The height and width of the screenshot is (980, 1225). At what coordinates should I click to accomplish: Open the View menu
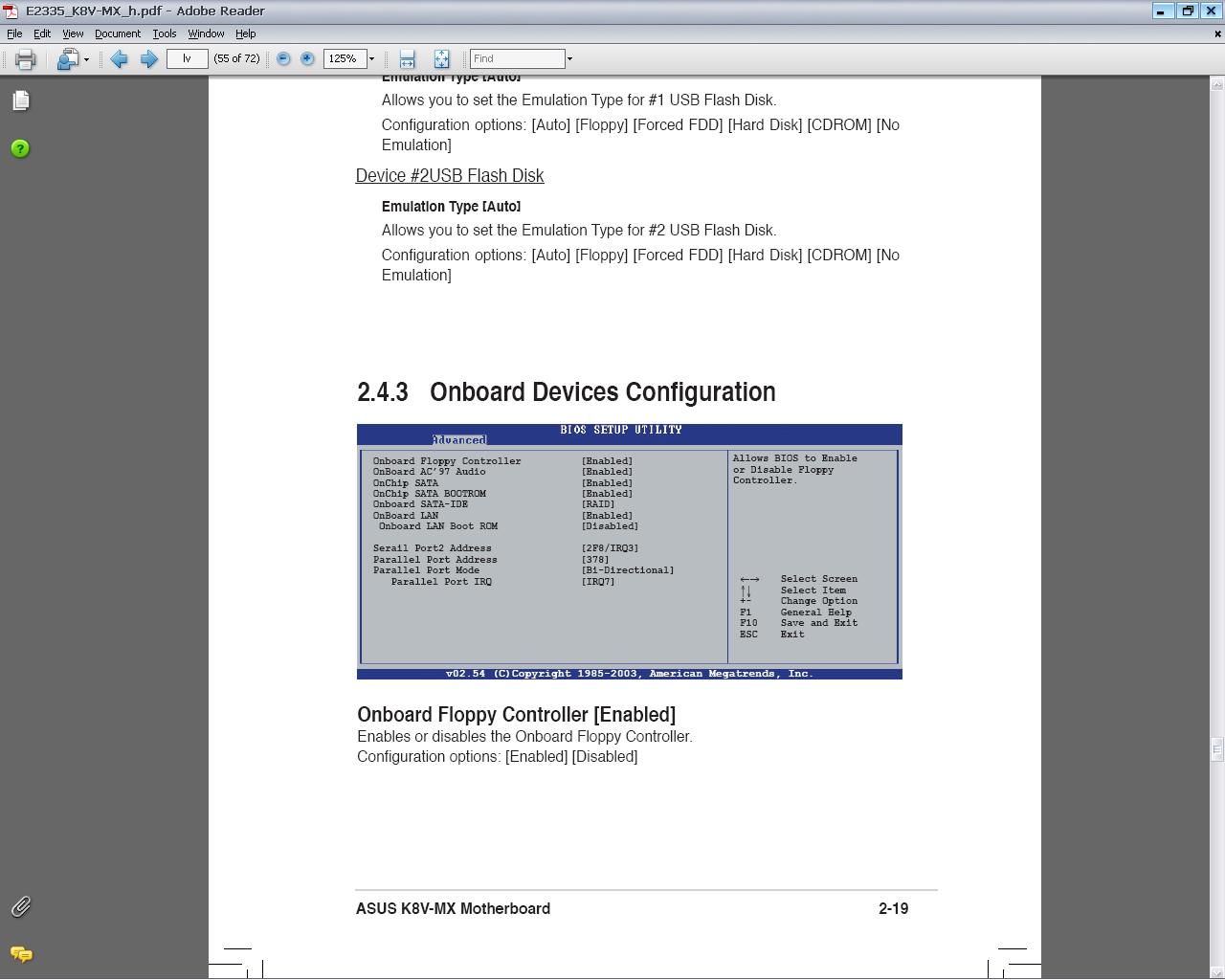(x=73, y=33)
